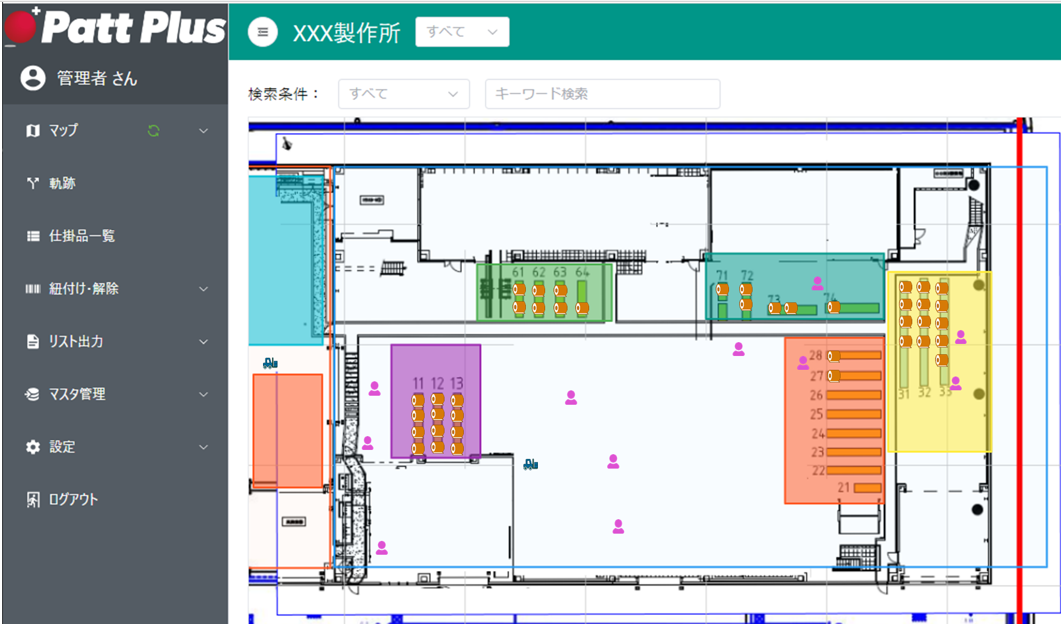
Task: Click the マスタ管理 database icon
Action: pyautogui.click(x=35, y=394)
